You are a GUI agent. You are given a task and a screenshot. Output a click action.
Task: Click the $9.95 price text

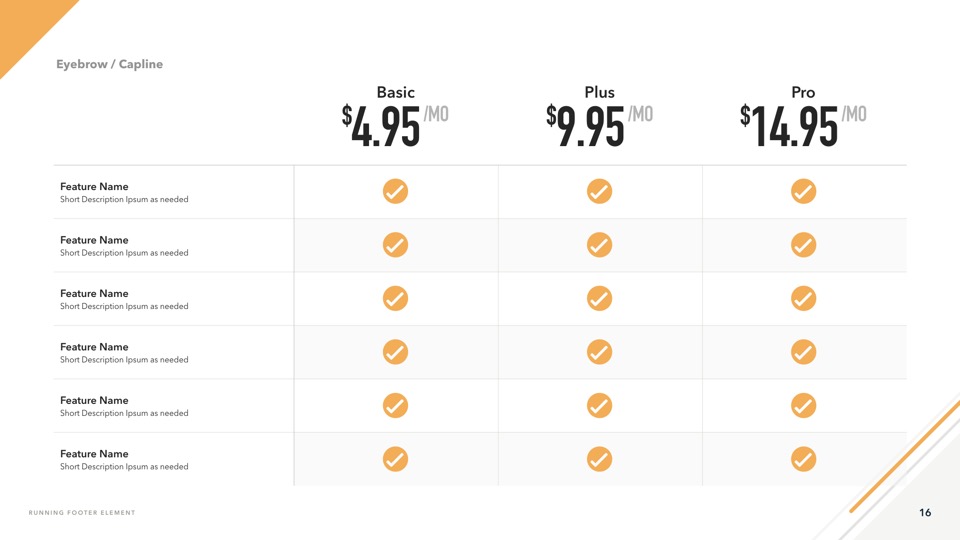click(589, 127)
